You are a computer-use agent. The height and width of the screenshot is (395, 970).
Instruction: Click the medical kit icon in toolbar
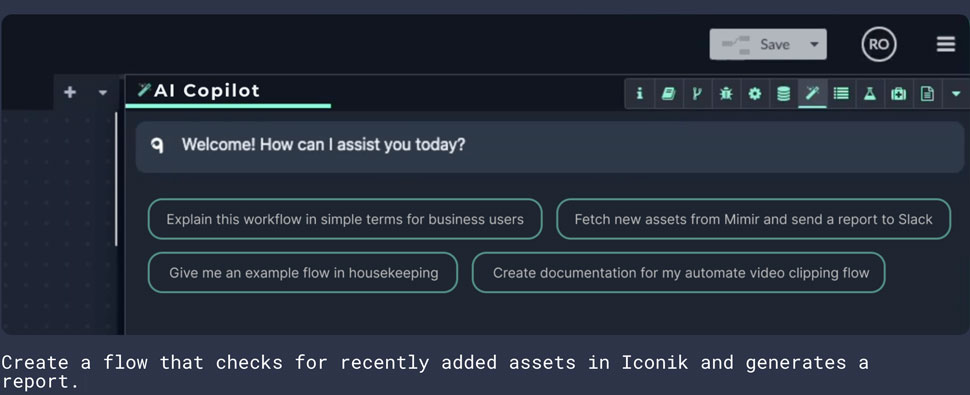click(x=898, y=94)
